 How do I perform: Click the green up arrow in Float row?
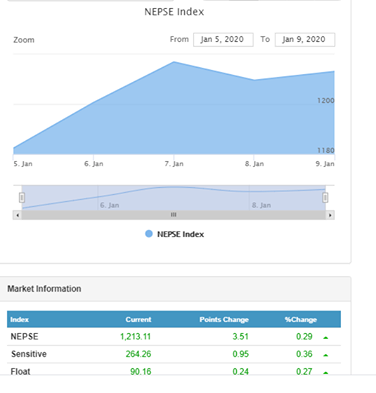[326, 372]
